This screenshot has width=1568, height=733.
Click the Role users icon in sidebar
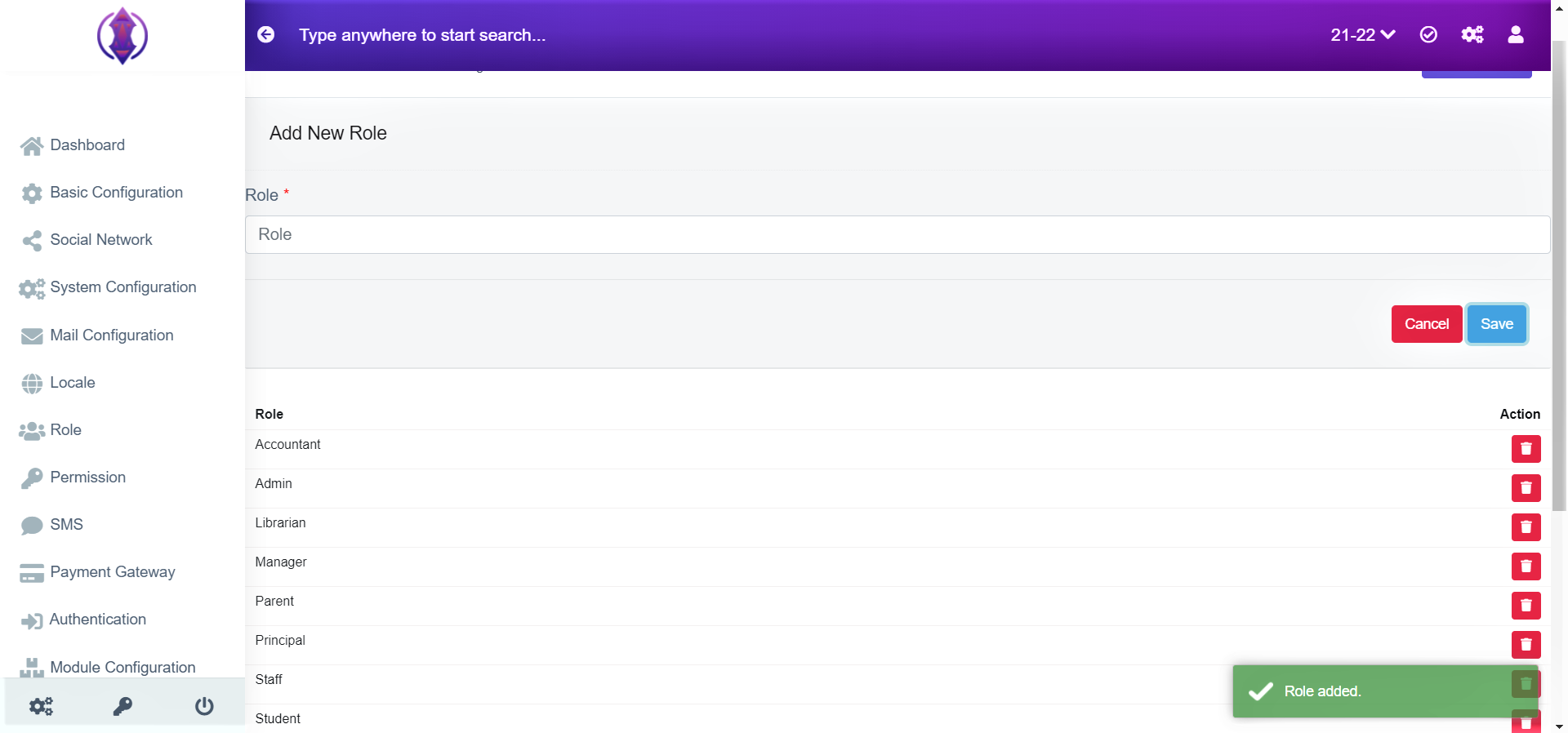32,431
